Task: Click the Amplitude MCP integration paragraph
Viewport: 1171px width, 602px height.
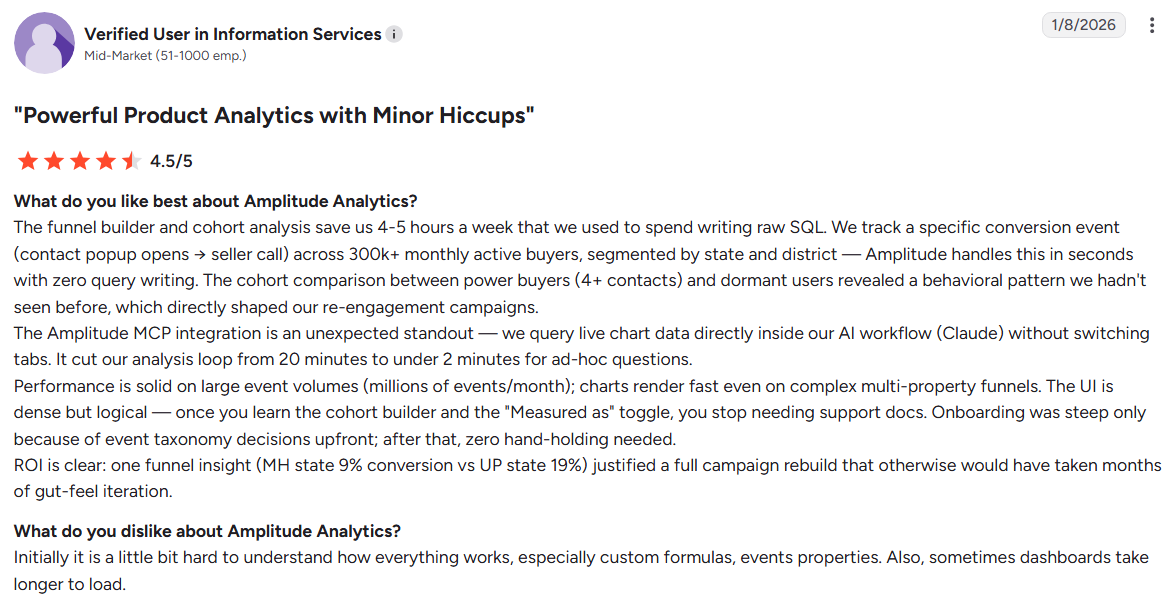Action: (581, 346)
